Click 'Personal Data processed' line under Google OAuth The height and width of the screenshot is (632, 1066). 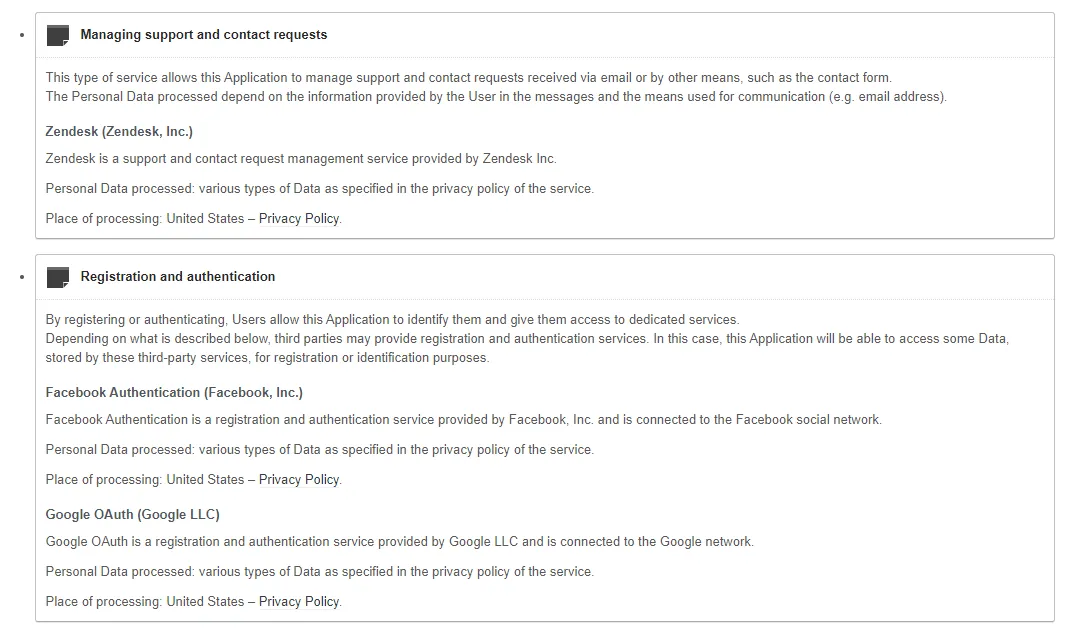tap(319, 572)
